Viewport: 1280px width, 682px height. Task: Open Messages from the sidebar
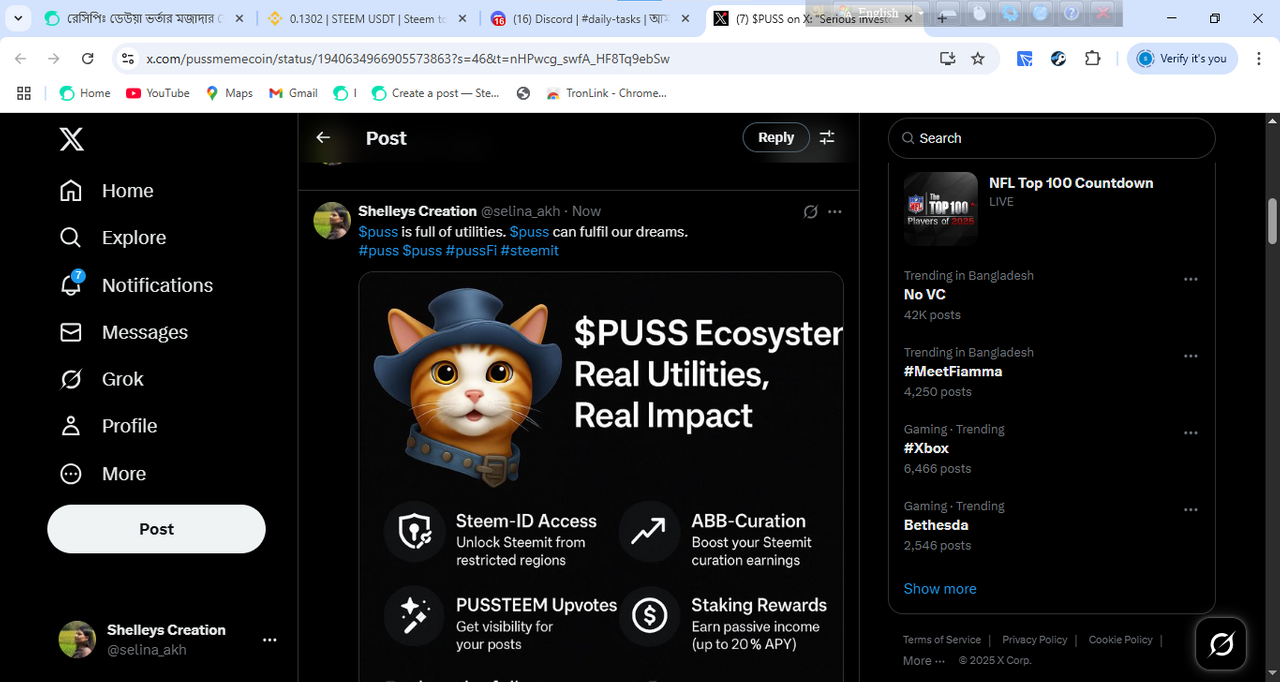point(124,332)
